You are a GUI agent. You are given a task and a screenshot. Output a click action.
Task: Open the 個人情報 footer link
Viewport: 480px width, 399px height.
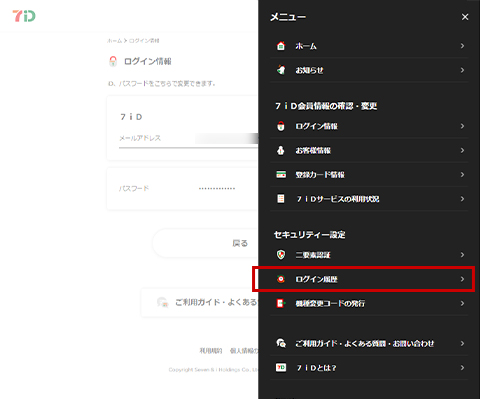coord(244,350)
